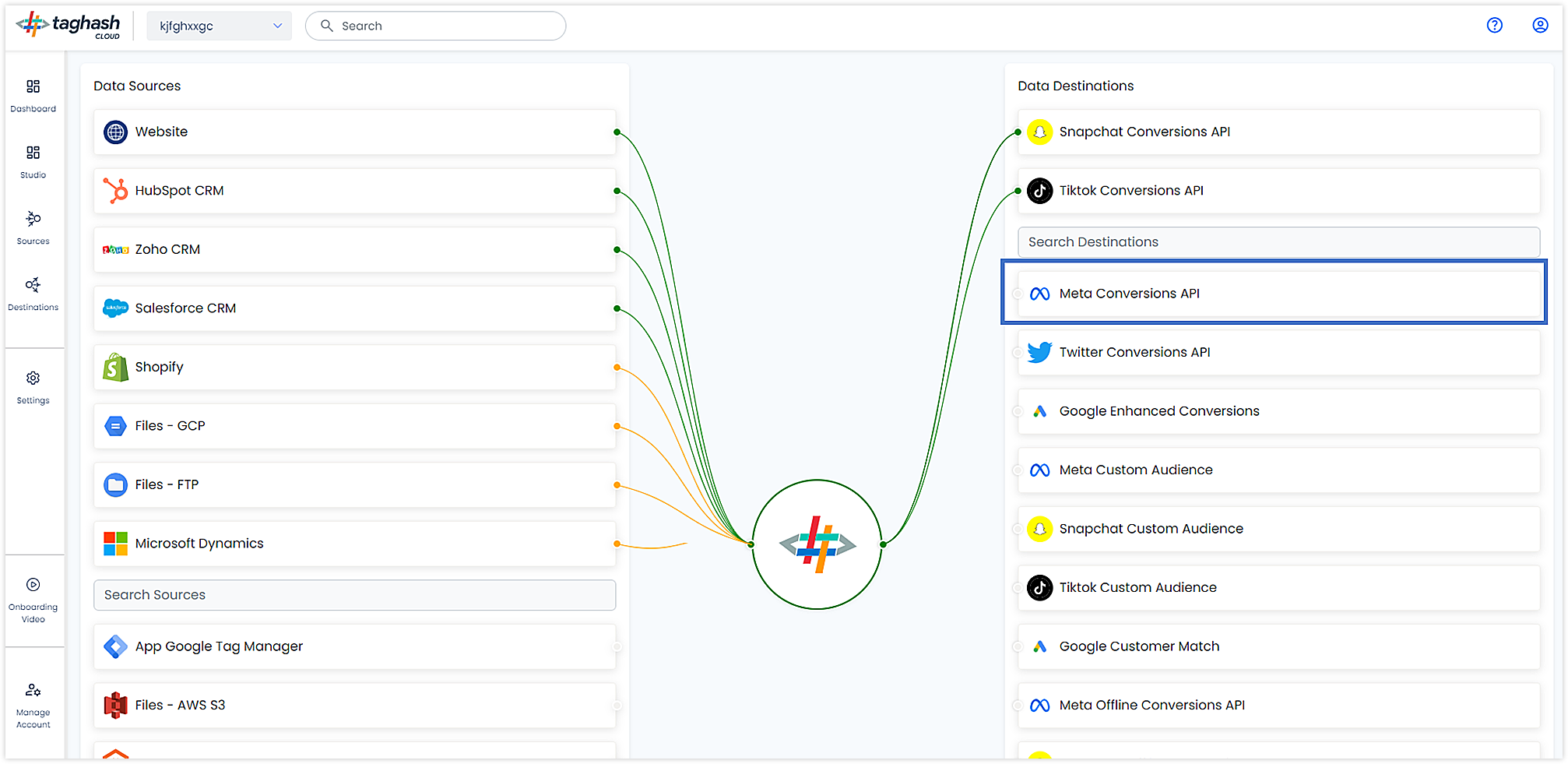Click the Snapchat Custom Audience ghost icon
The image size is (1568, 764).
click(1039, 529)
